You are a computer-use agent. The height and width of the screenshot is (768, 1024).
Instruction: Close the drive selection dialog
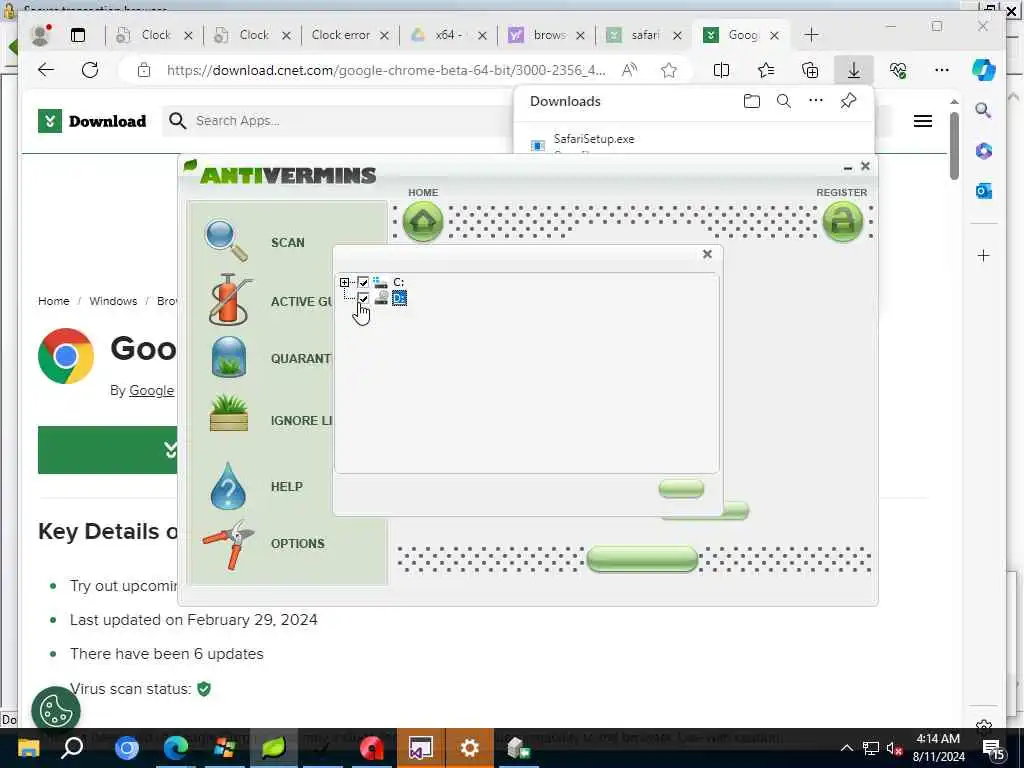click(707, 254)
